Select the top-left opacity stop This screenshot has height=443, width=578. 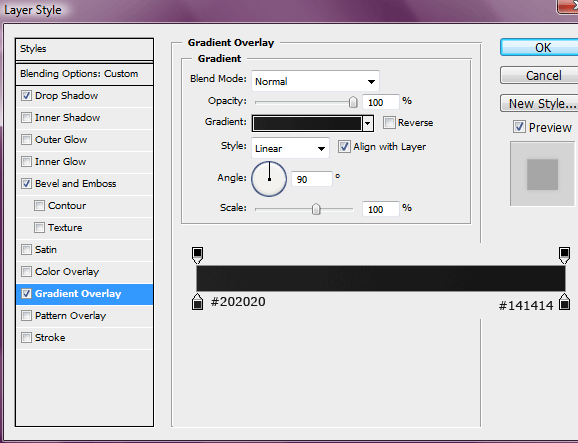click(x=198, y=255)
